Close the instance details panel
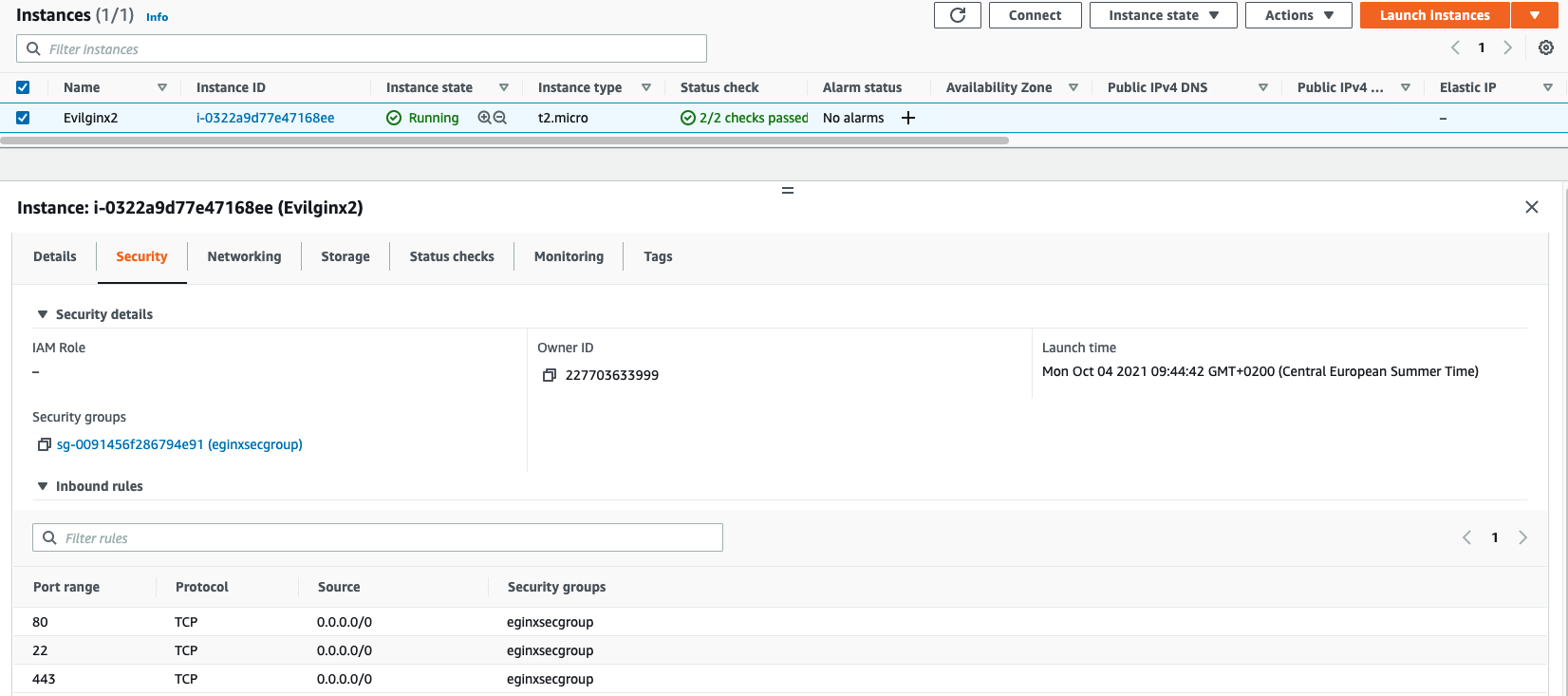This screenshot has width=1568, height=696. [x=1531, y=207]
